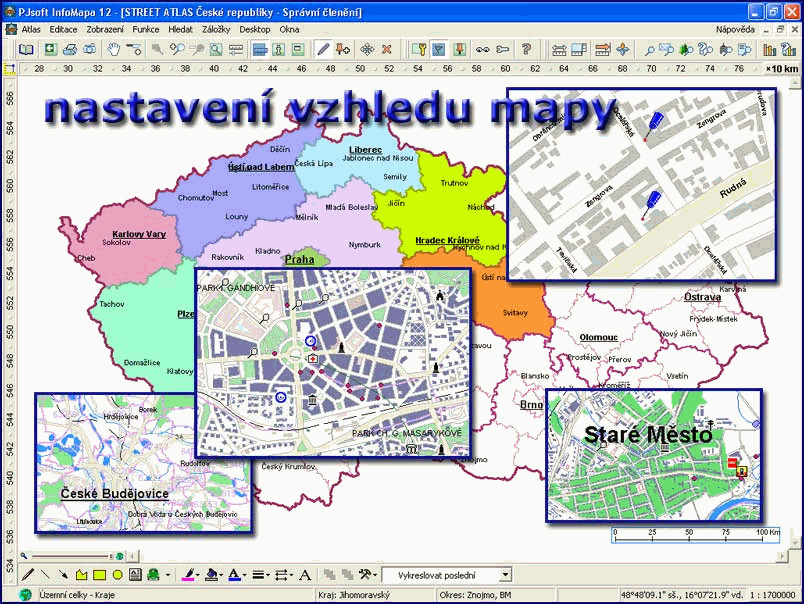The image size is (804, 604).
Task: Click the orange arrow ruler icon
Action: (602, 50)
